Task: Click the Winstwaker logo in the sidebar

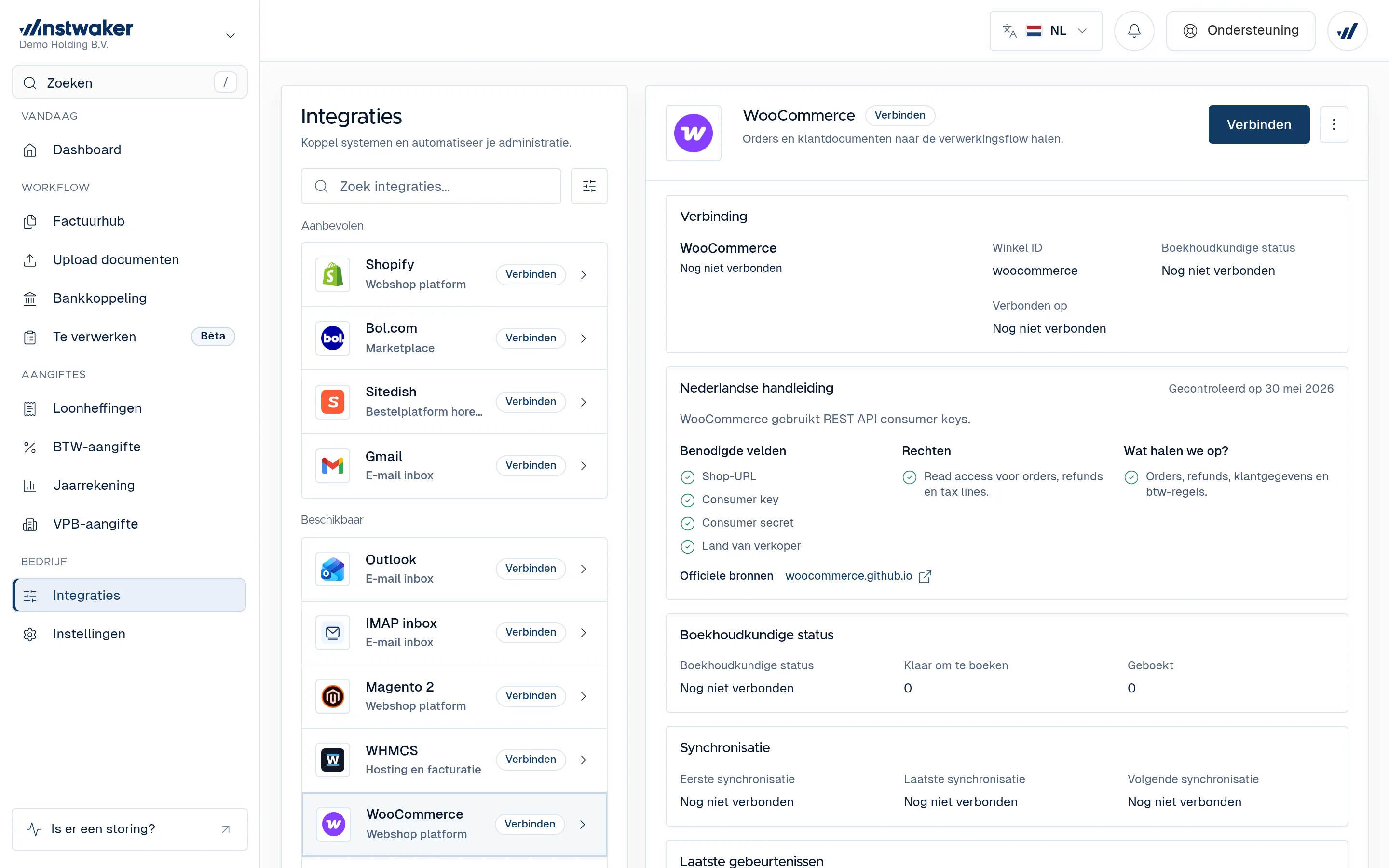Action: tap(76, 27)
